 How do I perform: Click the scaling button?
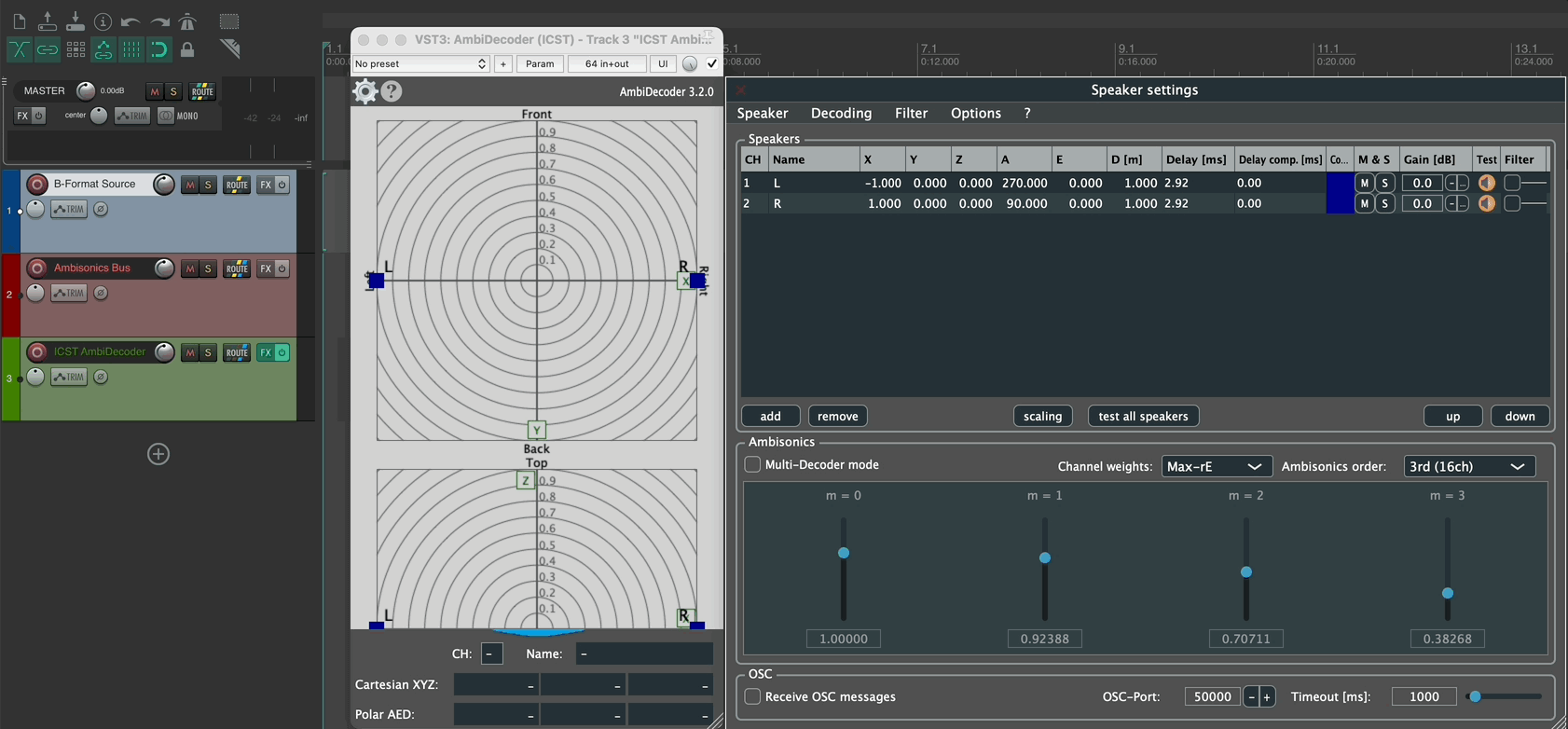(1042, 416)
